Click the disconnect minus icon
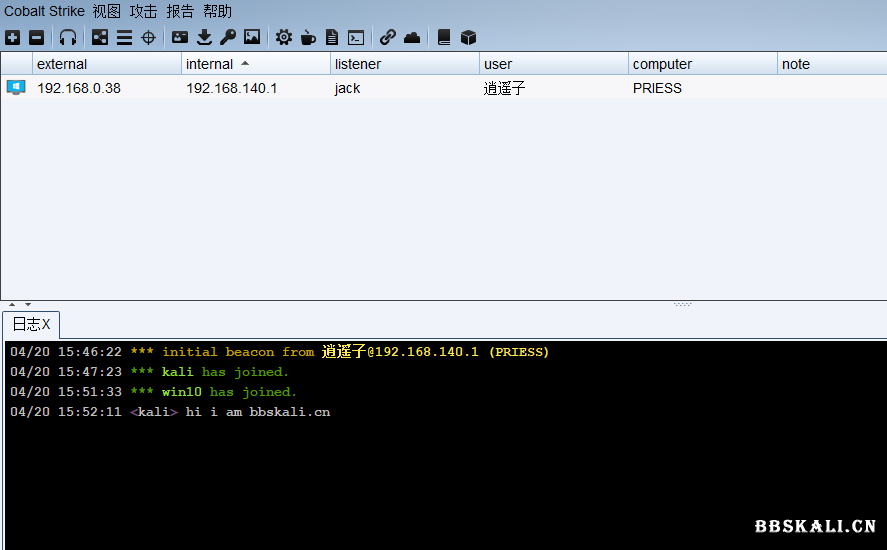The width and height of the screenshot is (887, 550). tap(36, 37)
